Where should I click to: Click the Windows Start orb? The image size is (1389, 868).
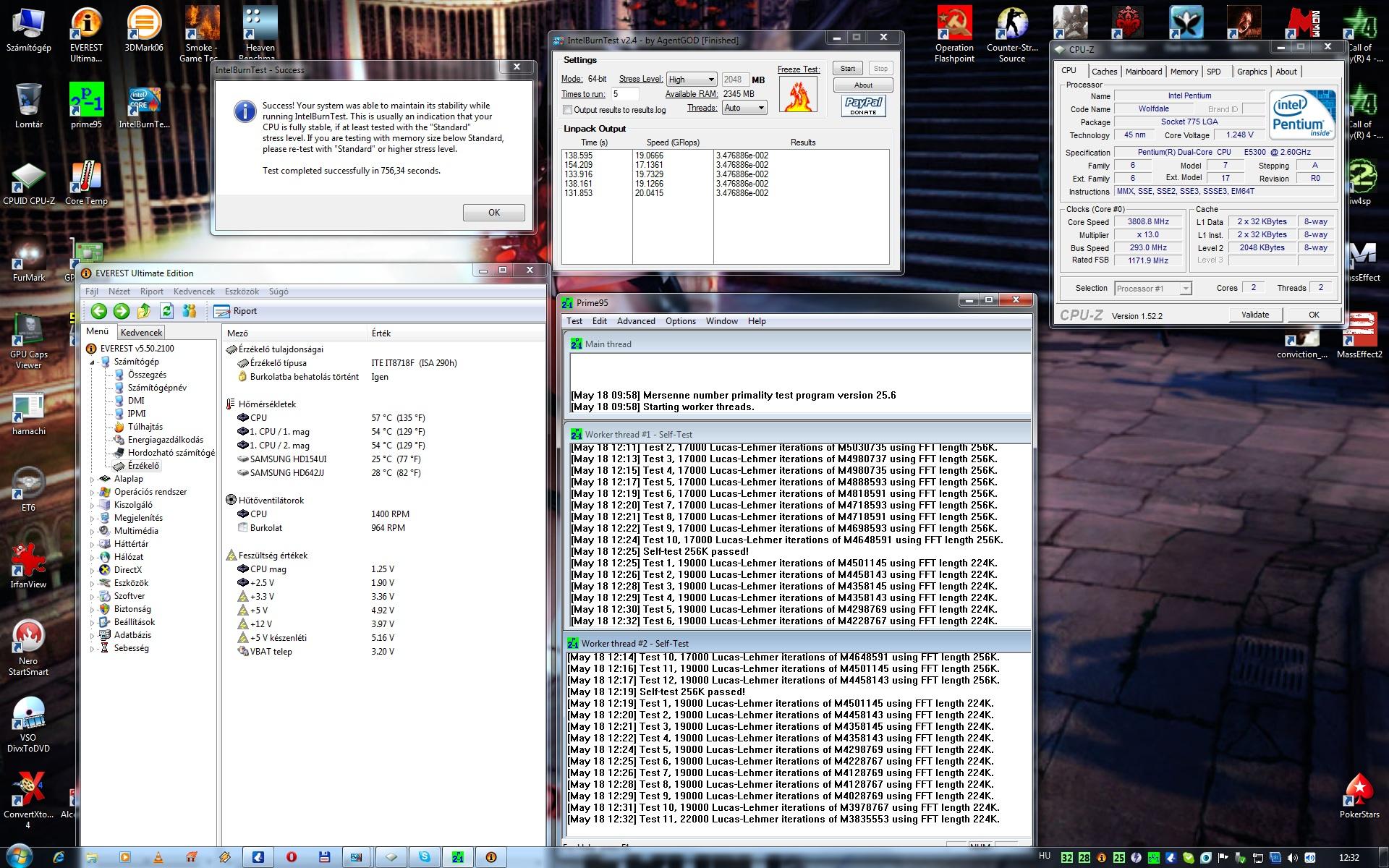pyautogui.click(x=20, y=856)
